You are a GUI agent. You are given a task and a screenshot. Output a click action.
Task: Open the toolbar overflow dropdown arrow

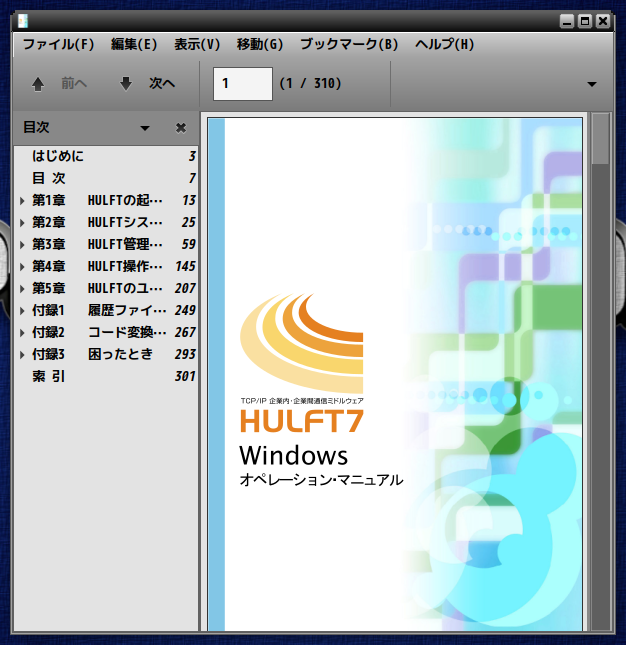592,84
